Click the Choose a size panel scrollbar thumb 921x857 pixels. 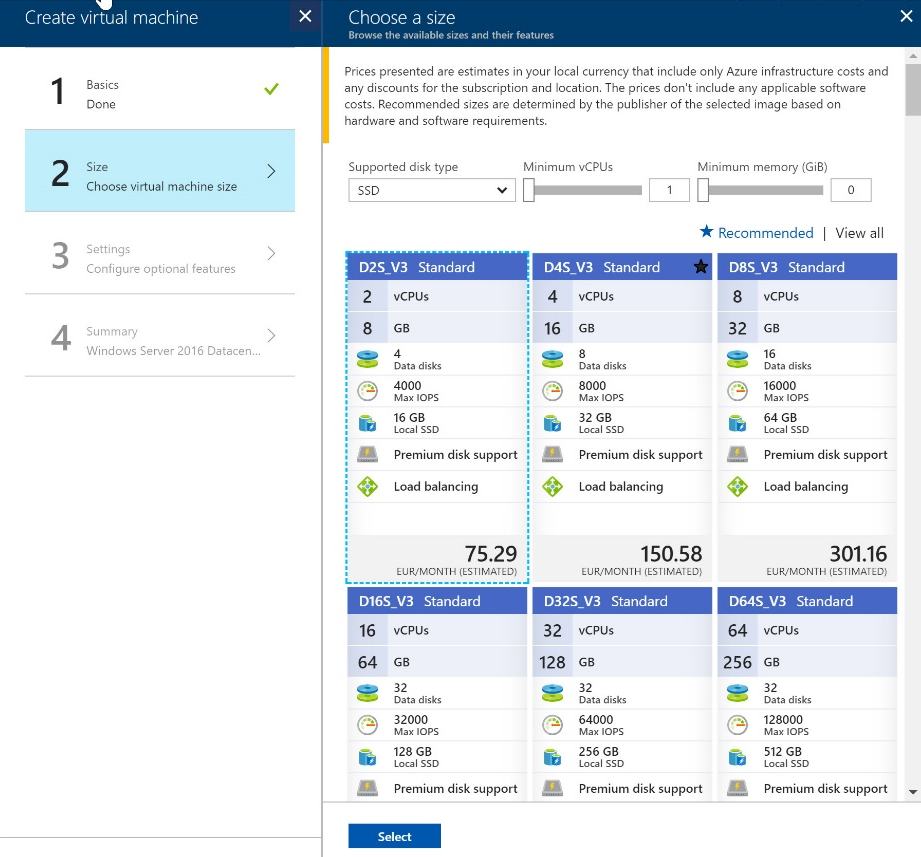tap(913, 89)
